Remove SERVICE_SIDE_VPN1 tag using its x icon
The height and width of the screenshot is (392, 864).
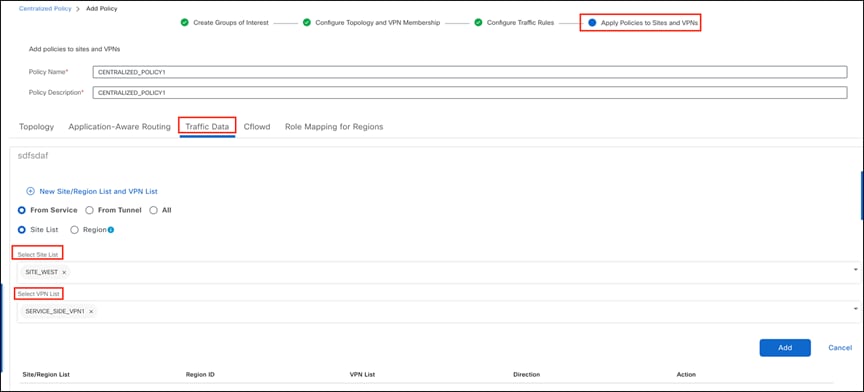pyautogui.click(x=91, y=312)
